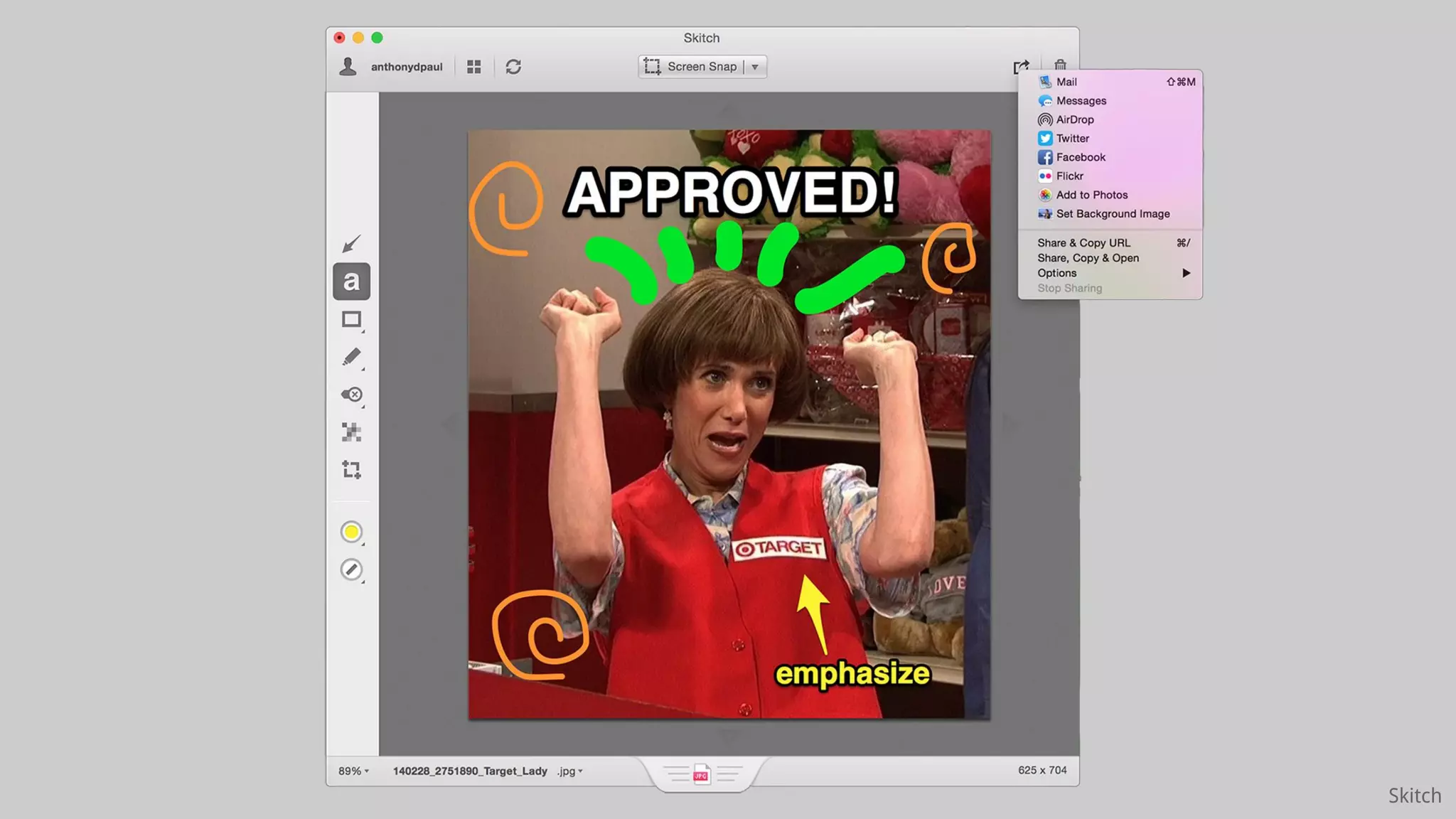Viewport: 1456px width, 819px height.
Task: Open the line thickness tool selector
Action: tap(351, 569)
